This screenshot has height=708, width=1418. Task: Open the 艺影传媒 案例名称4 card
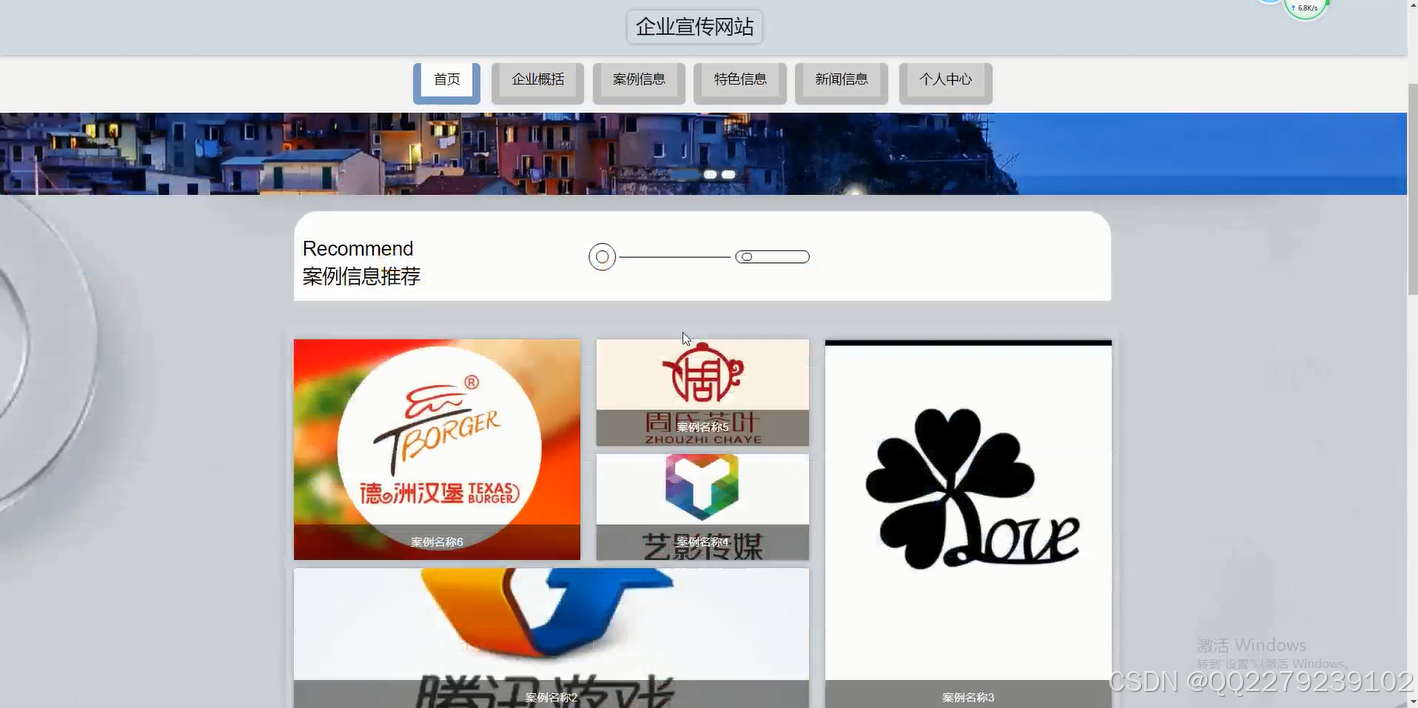pyautogui.click(x=703, y=507)
